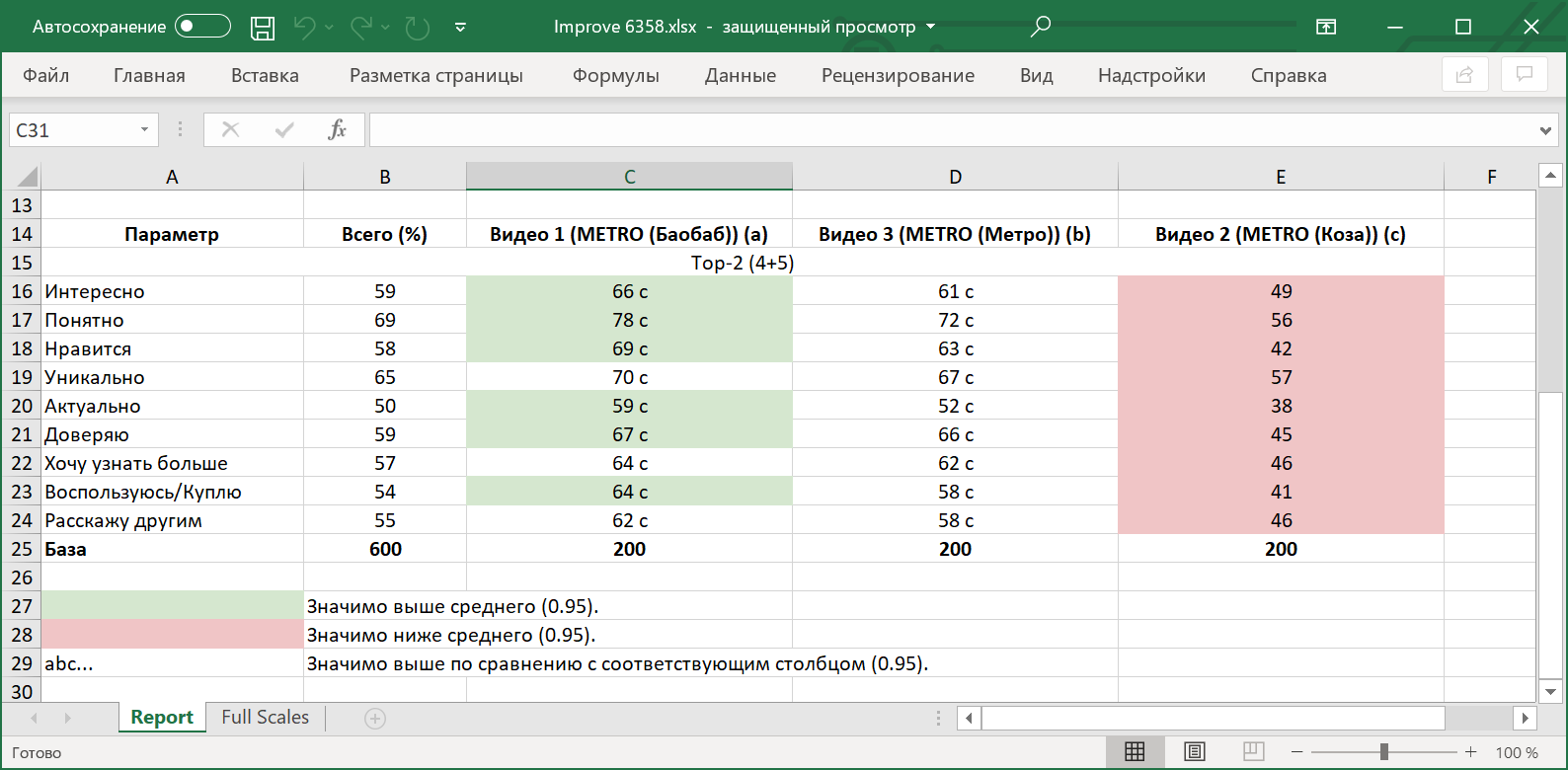Select column C header
Screen dimensions: 1568x770
(x=629, y=177)
